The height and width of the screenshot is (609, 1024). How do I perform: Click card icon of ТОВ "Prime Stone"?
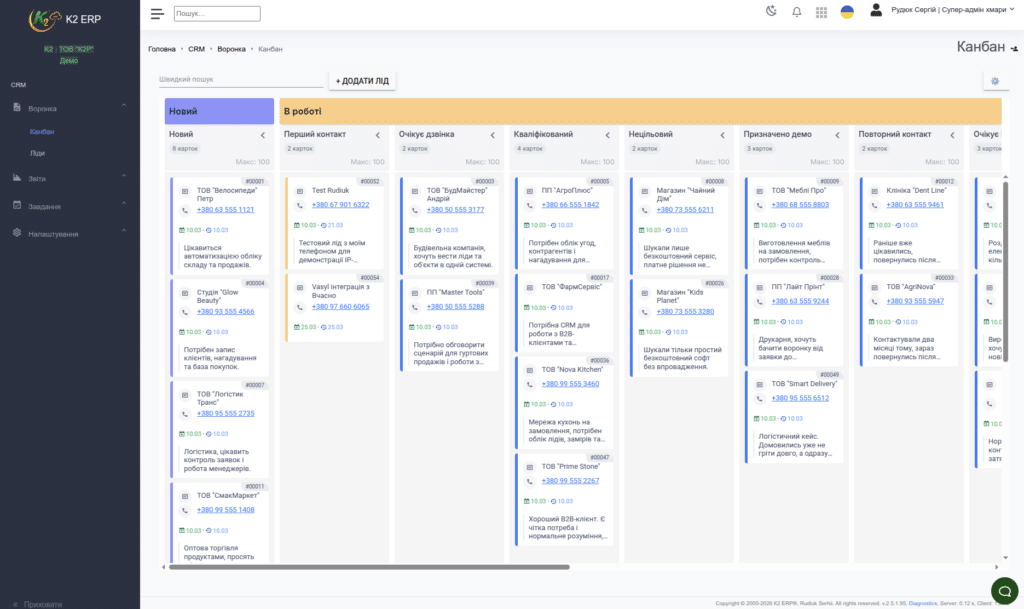(530, 467)
